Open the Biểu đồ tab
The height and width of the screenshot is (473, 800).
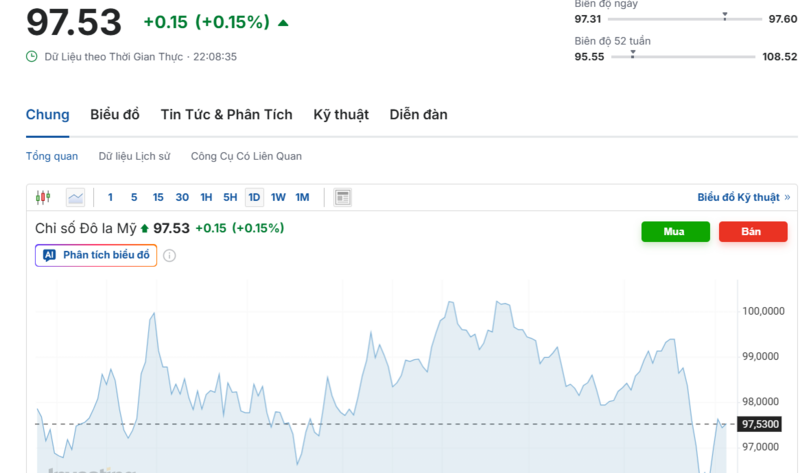pos(115,114)
